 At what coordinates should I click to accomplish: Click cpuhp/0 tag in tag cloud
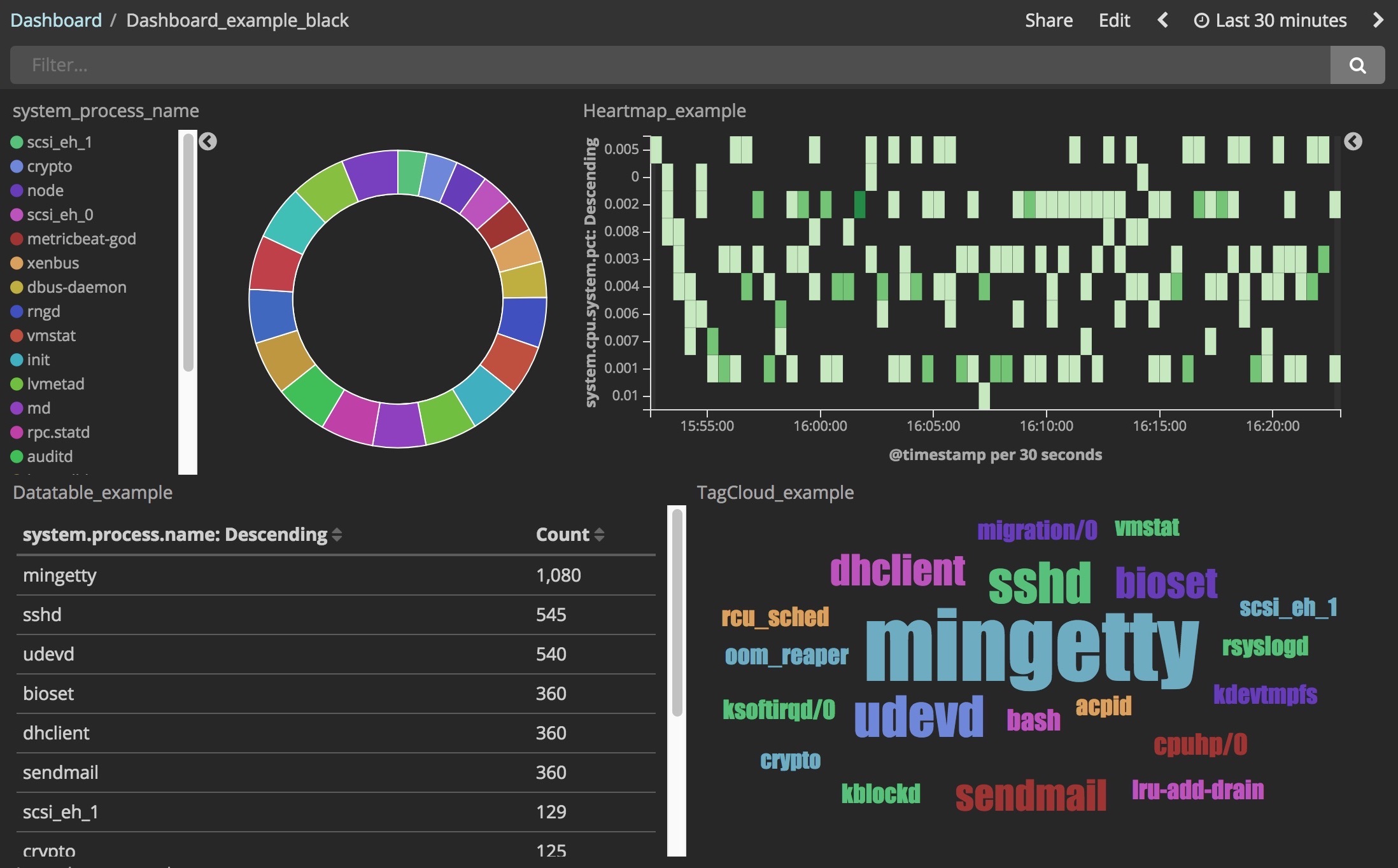point(1200,745)
